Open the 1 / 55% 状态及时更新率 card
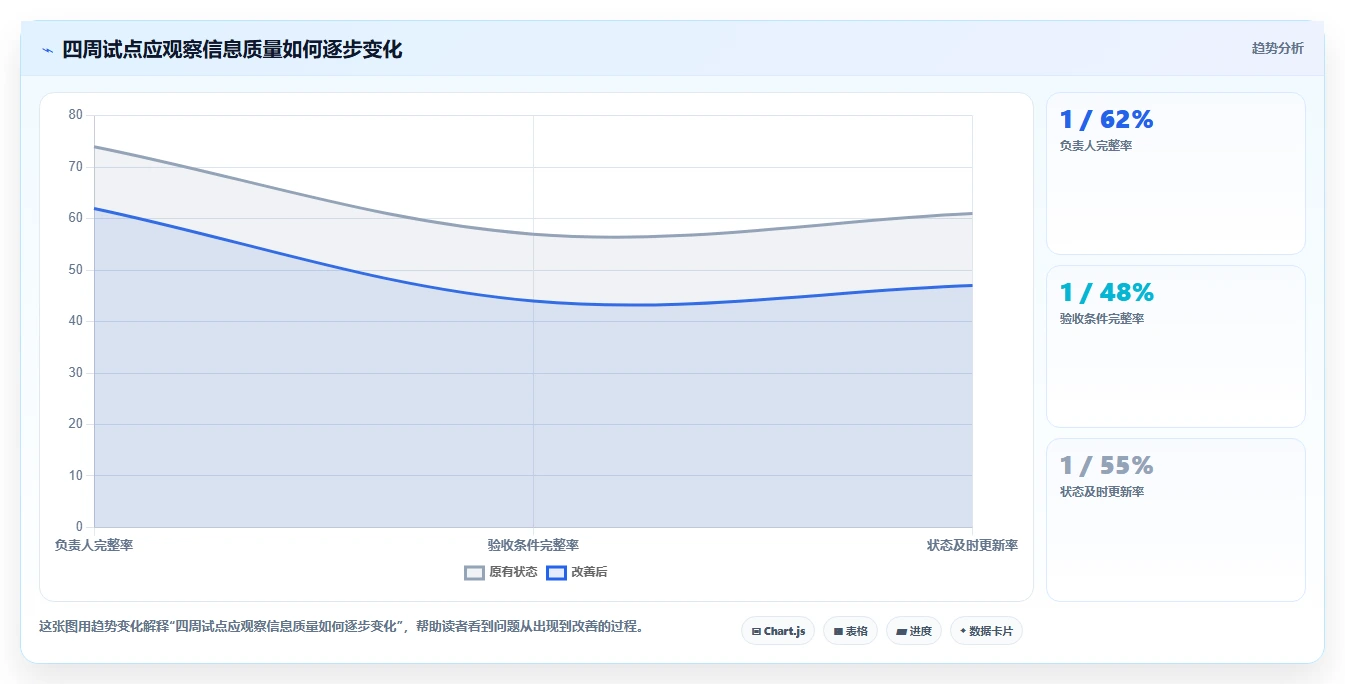This screenshot has width=1345, height=684. click(x=1176, y=520)
